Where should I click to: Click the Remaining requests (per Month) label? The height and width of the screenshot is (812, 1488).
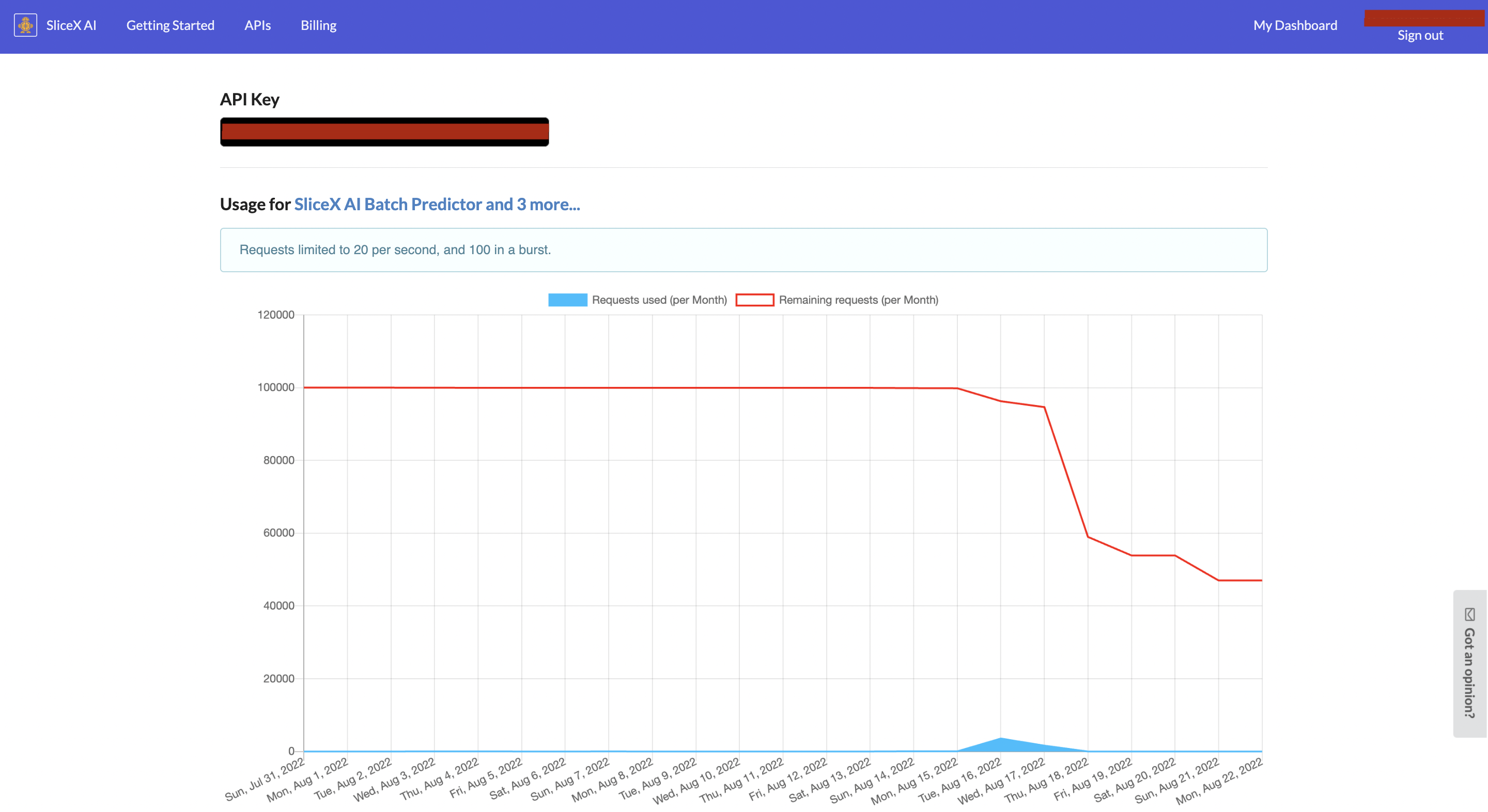[x=858, y=300]
